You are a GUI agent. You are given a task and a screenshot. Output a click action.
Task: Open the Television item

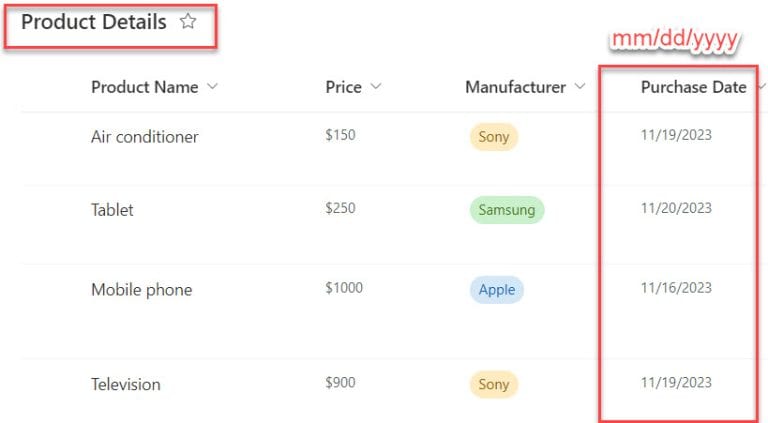(x=125, y=384)
